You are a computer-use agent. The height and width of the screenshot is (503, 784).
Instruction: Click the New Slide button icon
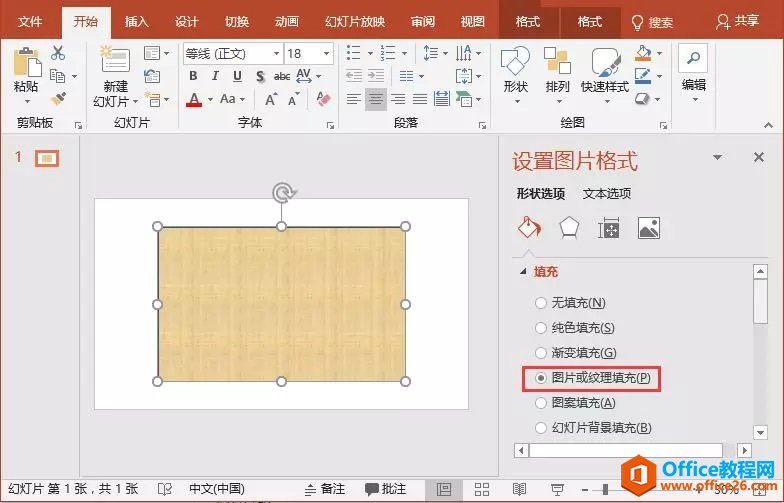coord(116,60)
